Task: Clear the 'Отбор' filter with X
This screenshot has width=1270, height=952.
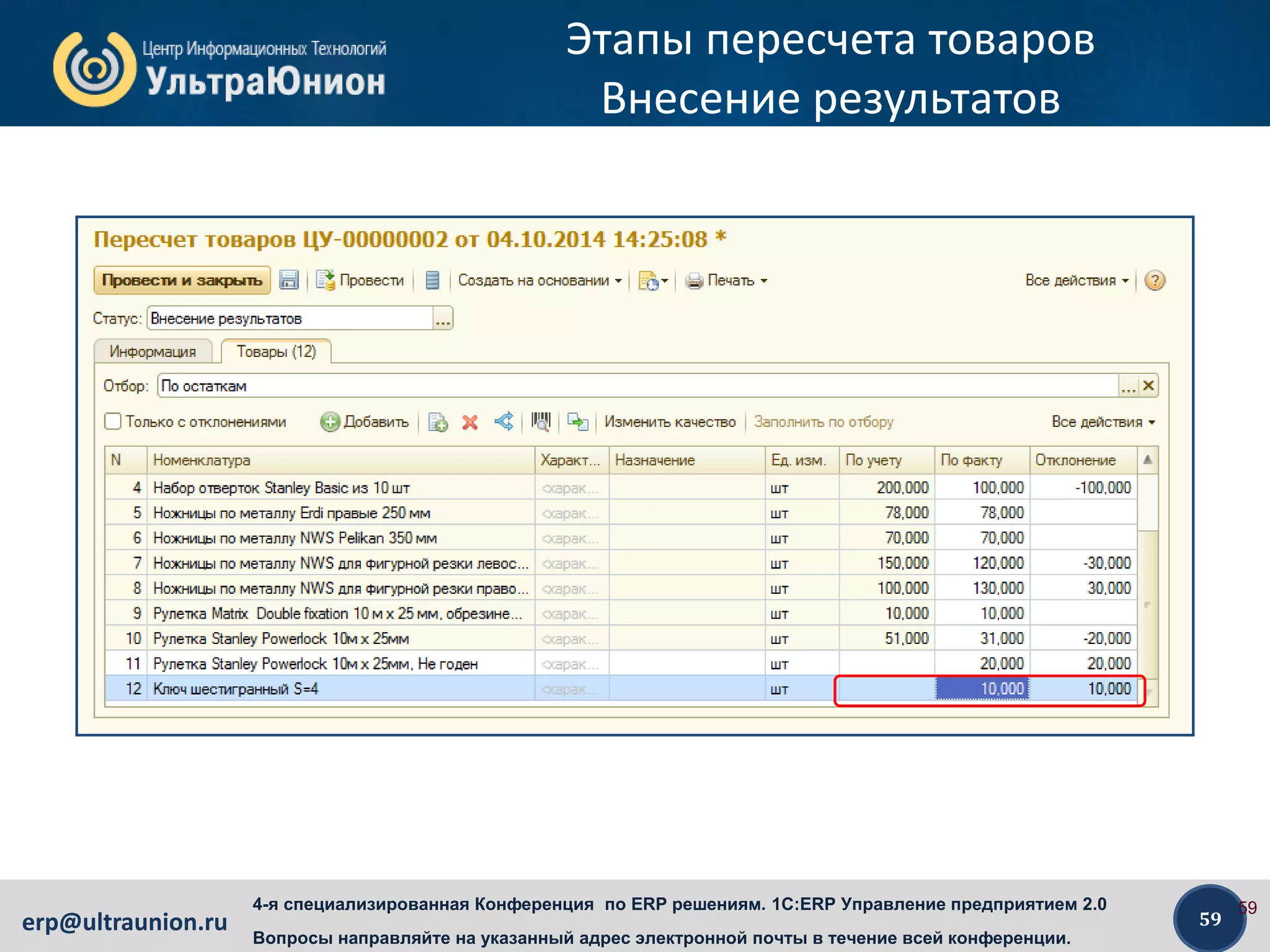Action: click(x=1148, y=386)
